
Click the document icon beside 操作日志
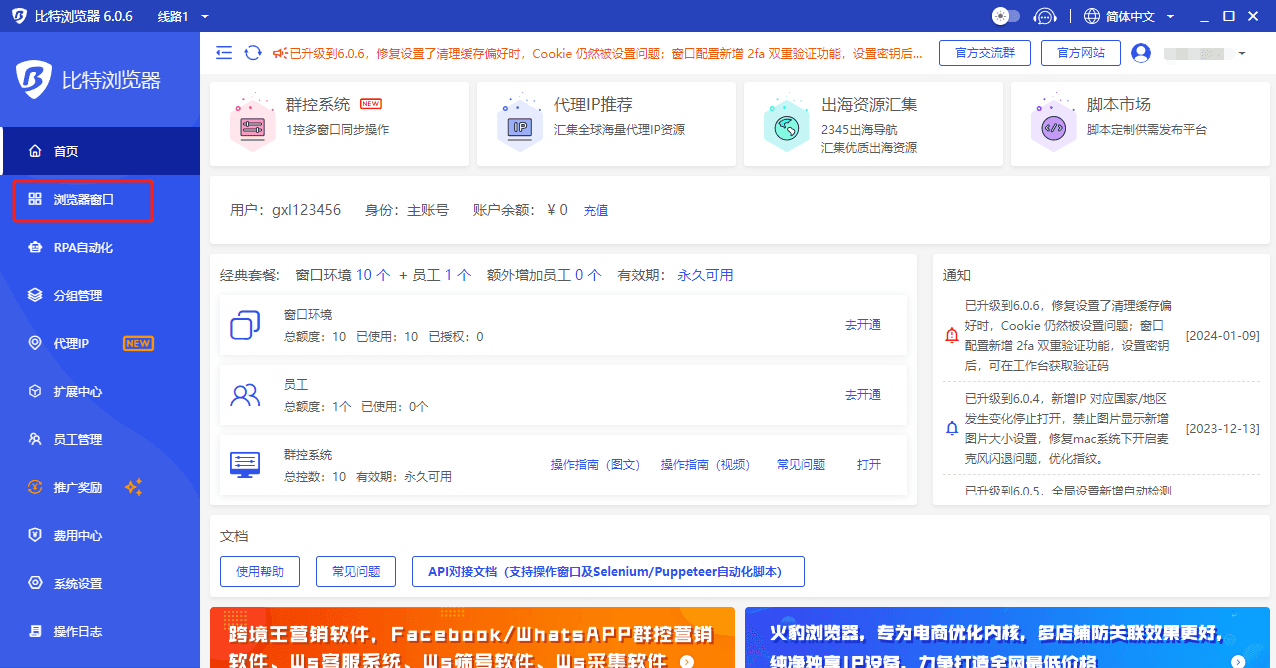[x=35, y=631]
